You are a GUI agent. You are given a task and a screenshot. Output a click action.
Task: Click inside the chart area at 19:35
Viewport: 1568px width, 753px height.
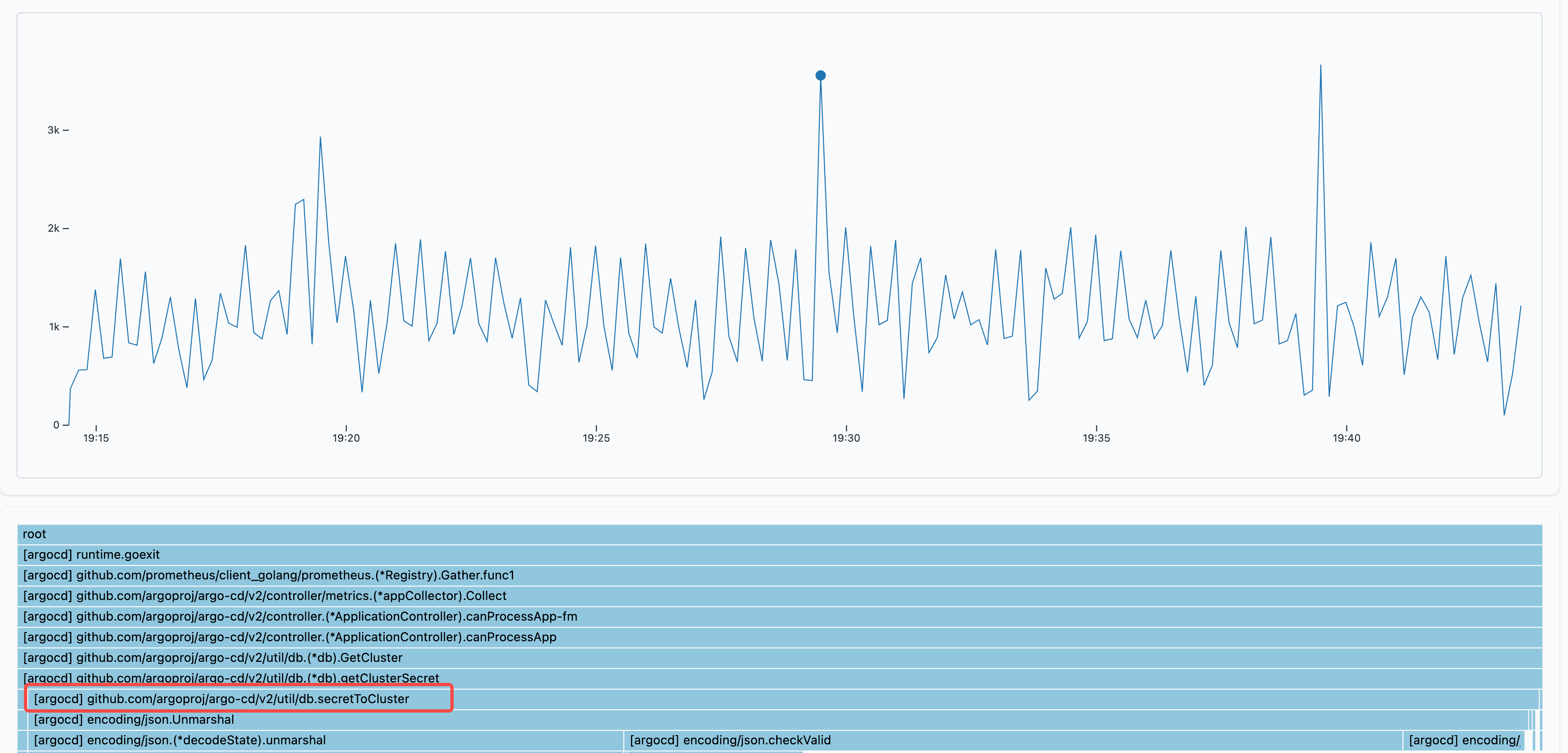1097,274
